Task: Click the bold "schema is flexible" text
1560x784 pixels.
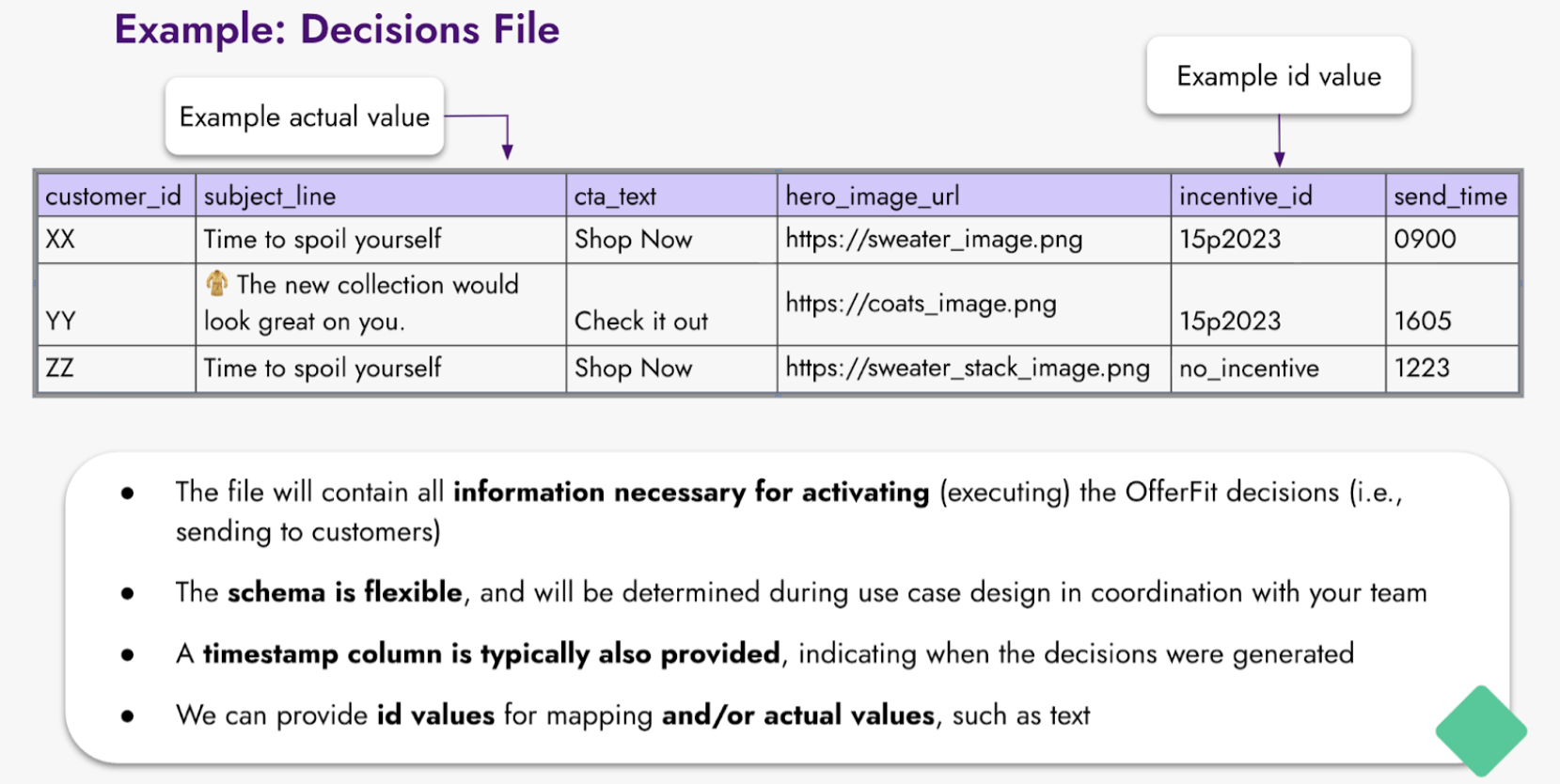Action: pos(344,592)
